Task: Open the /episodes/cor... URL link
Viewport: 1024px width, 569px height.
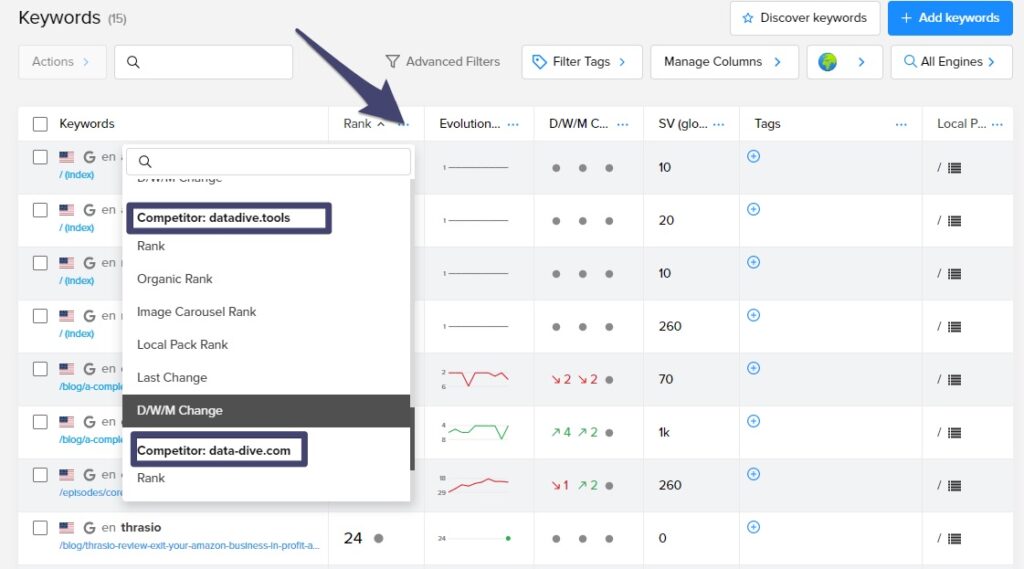Action: [x=90, y=493]
